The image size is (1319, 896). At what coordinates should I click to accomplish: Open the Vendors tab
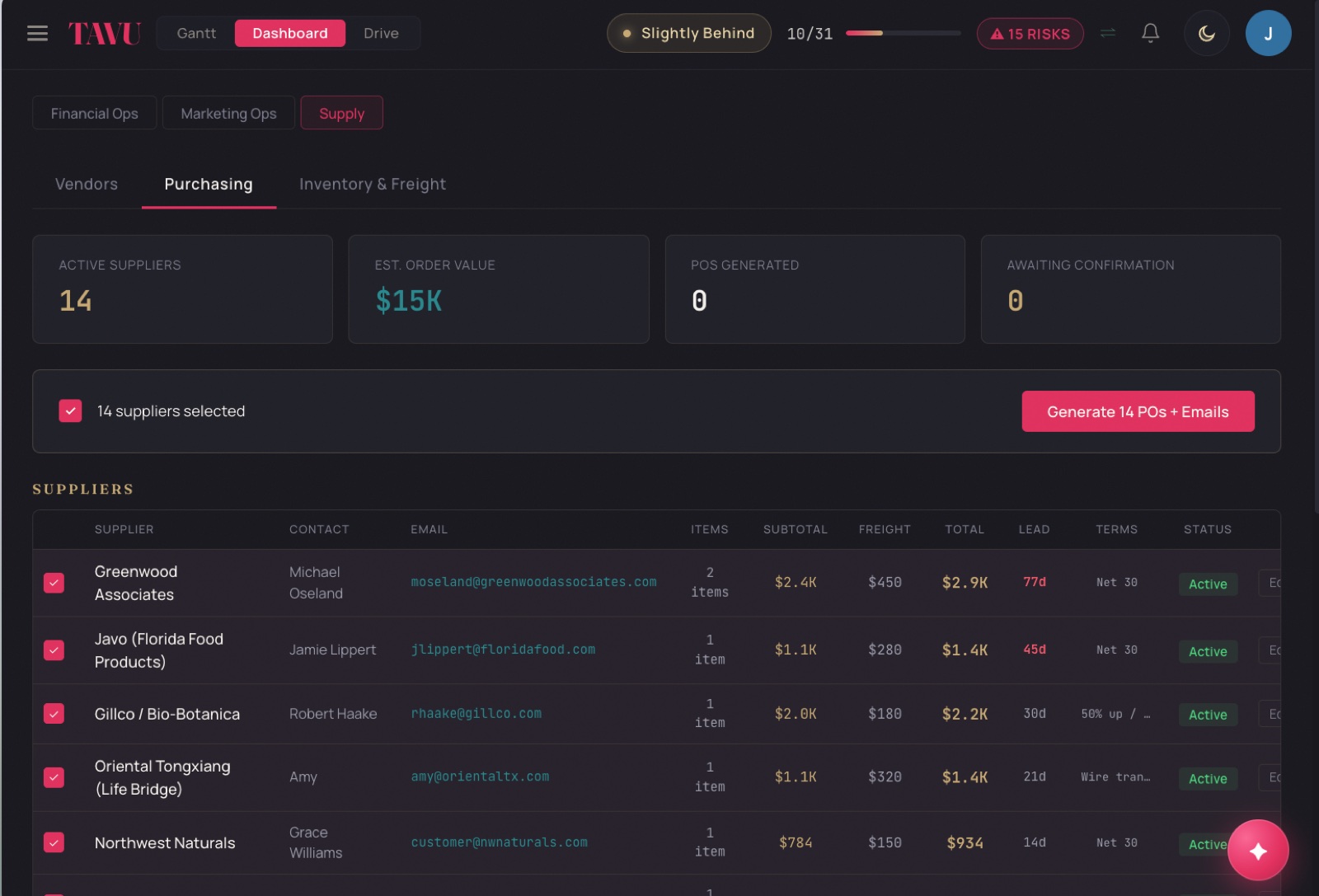pos(87,184)
